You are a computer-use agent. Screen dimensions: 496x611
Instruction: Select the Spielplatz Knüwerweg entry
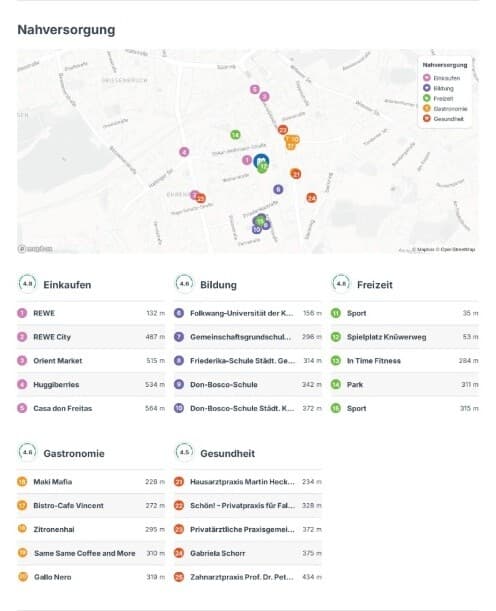(405, 337)
